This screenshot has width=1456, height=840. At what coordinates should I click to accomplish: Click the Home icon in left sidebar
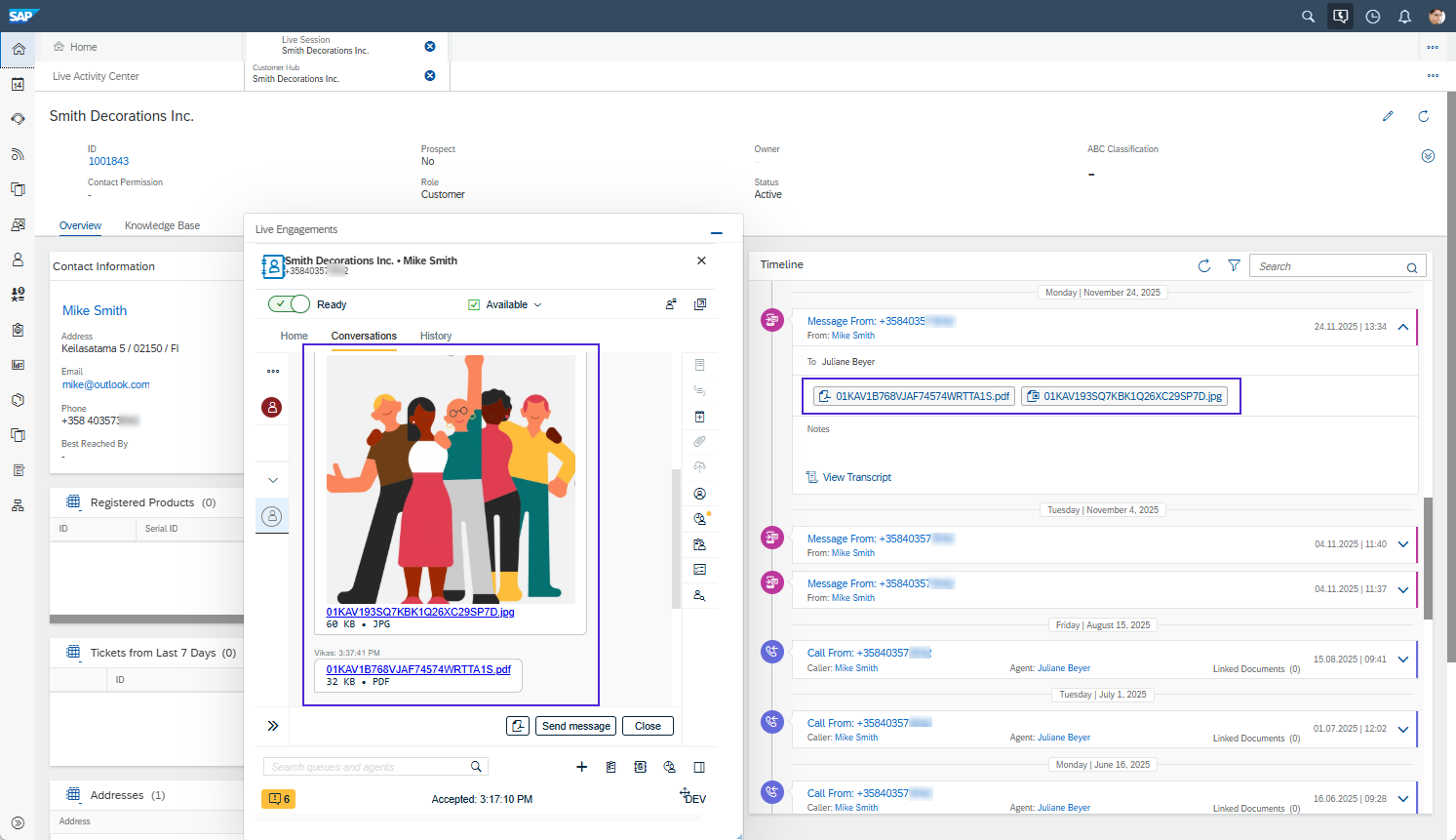19,48
